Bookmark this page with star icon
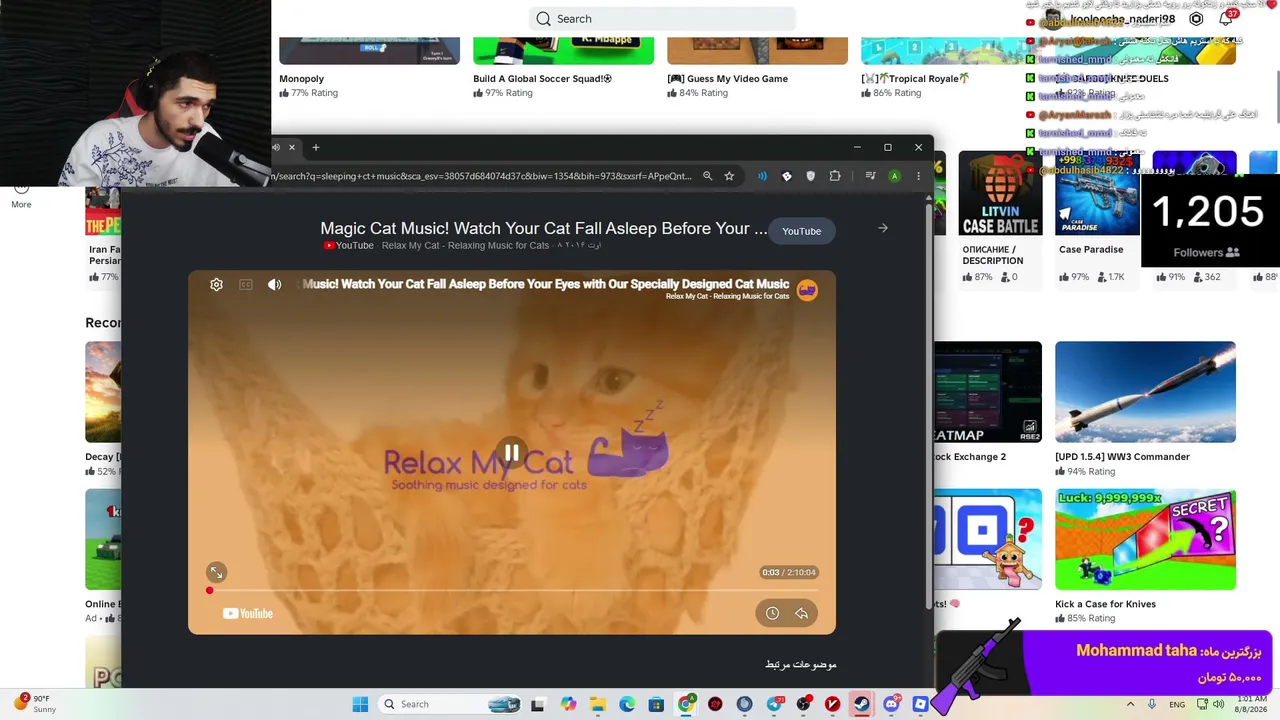The width and height of the screenshot is (1280, 720). coord(729,176)
